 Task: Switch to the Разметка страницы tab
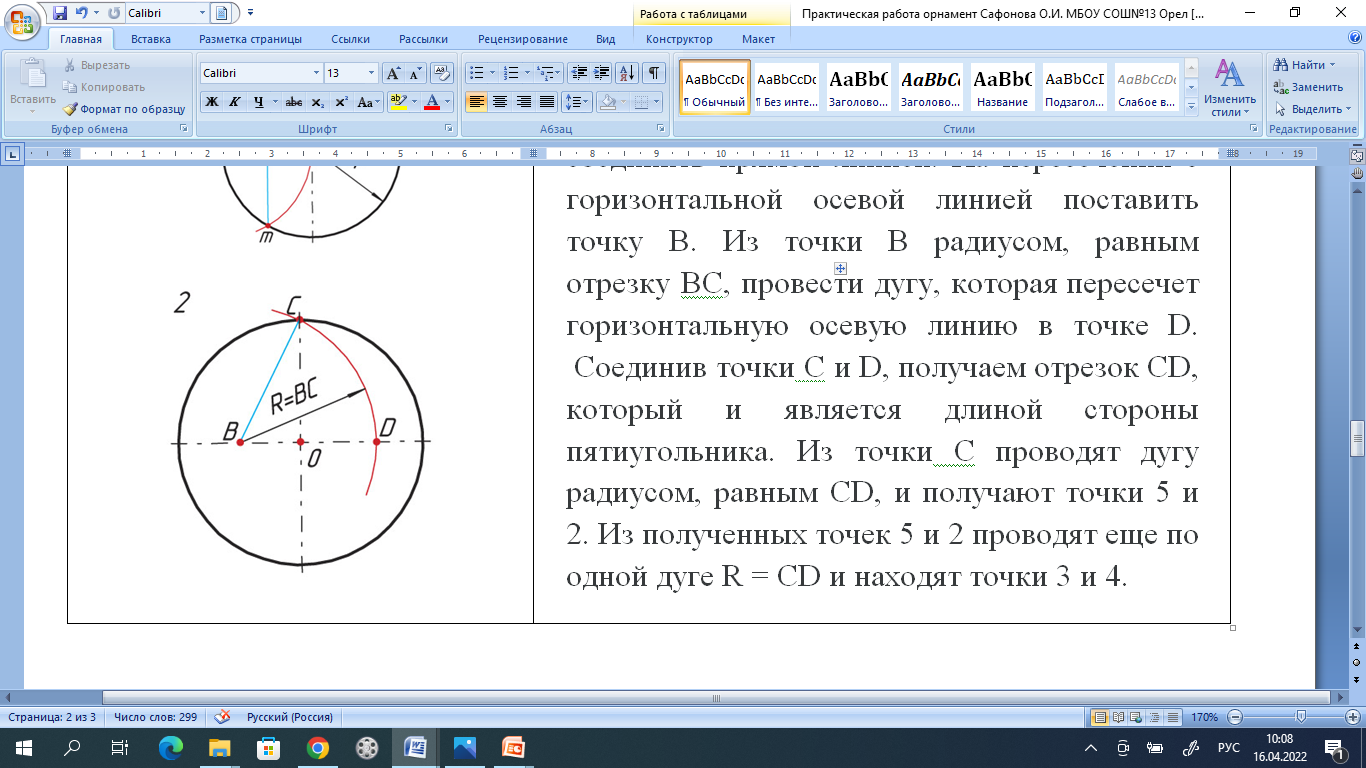(x=250, y=39)
